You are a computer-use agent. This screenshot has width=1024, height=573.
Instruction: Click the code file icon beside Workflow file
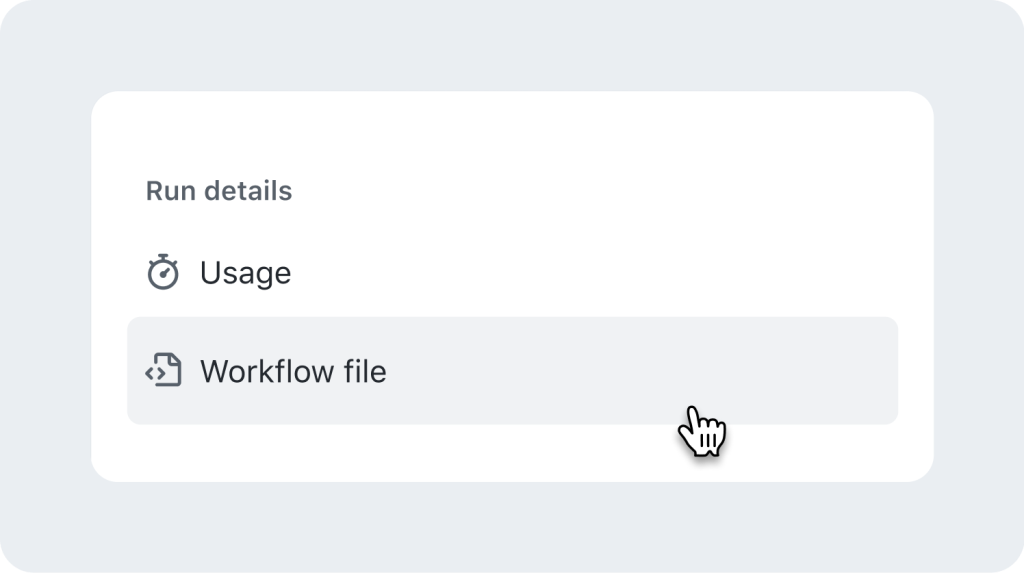(163, 371)
